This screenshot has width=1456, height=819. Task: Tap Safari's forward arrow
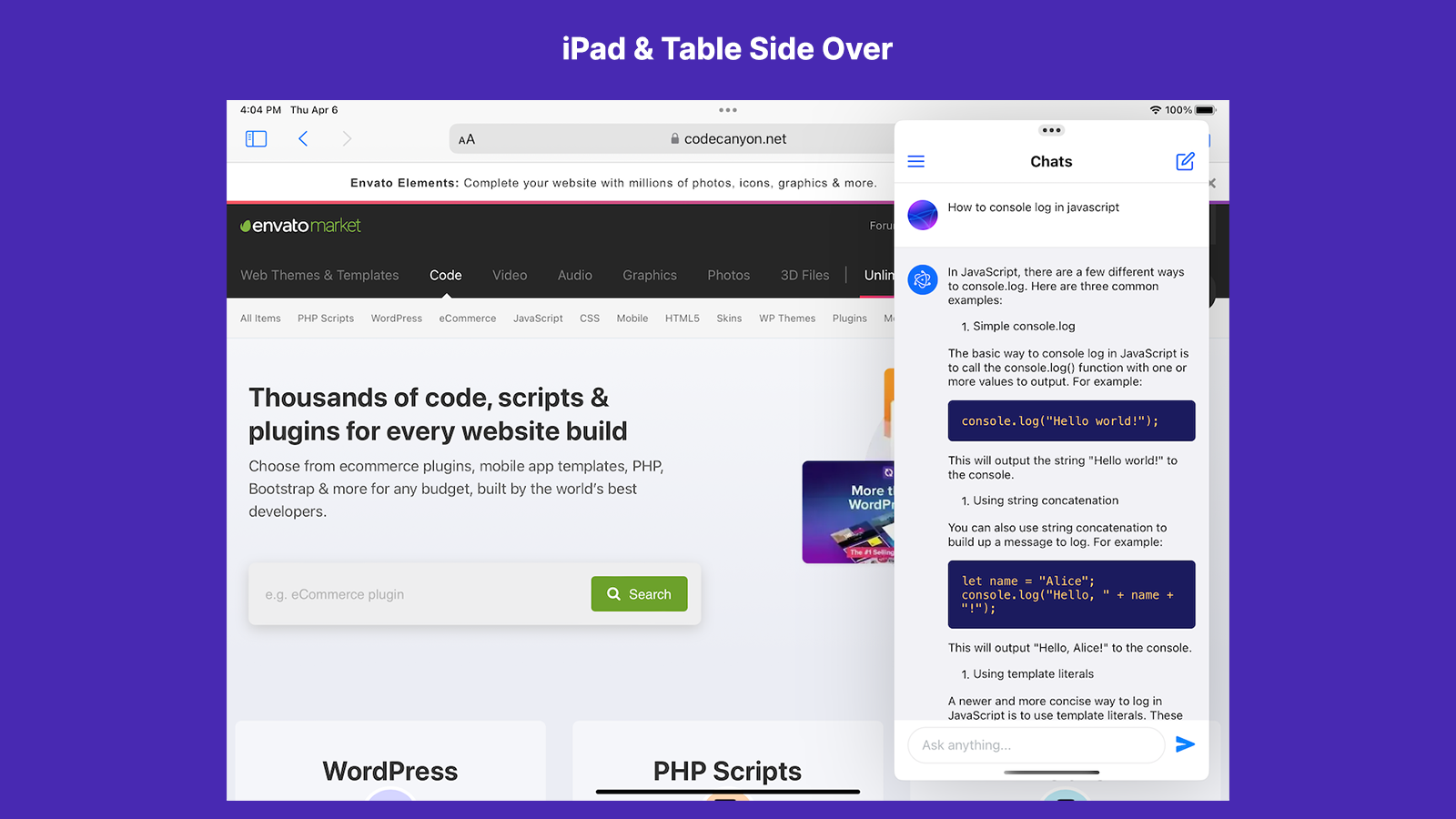pyautogui.click(x=347, y=139)
